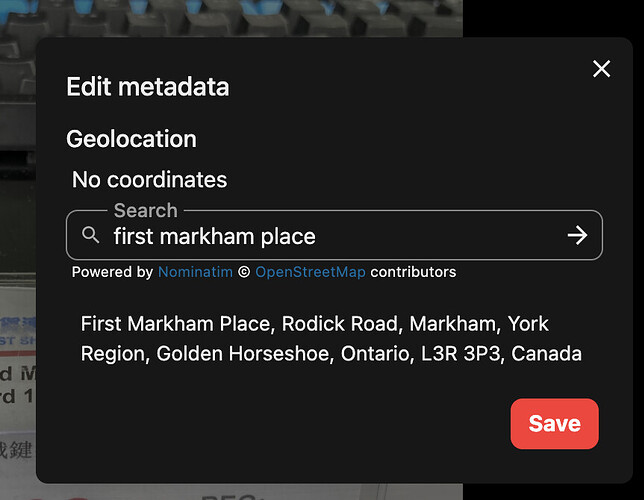Viewport: 644px width, 500px height.
Task: Open the Nominatim link
Action: (x=195, y=272)
